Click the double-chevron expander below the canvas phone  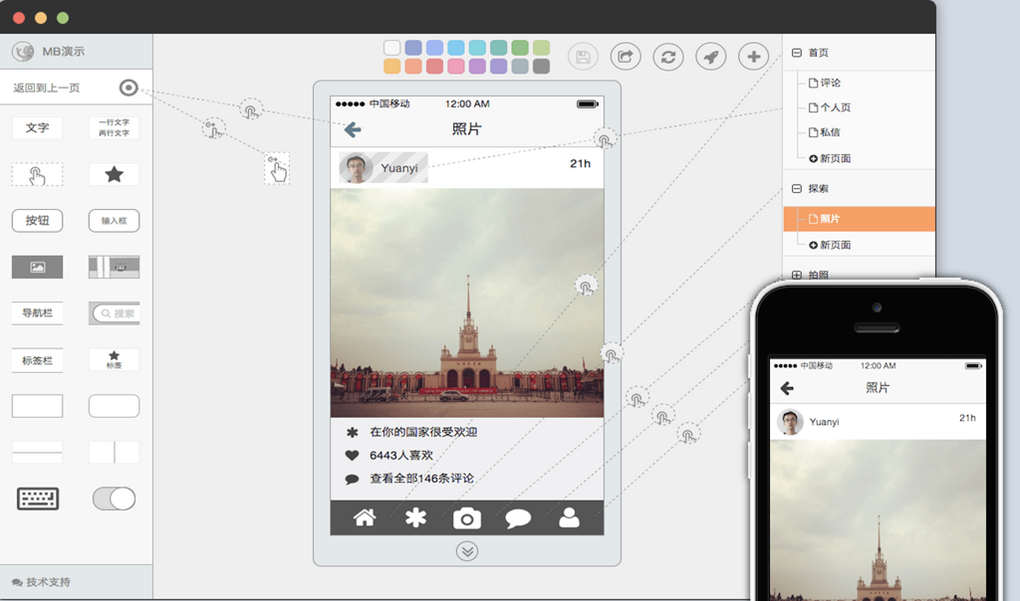[x=466, y=550]
